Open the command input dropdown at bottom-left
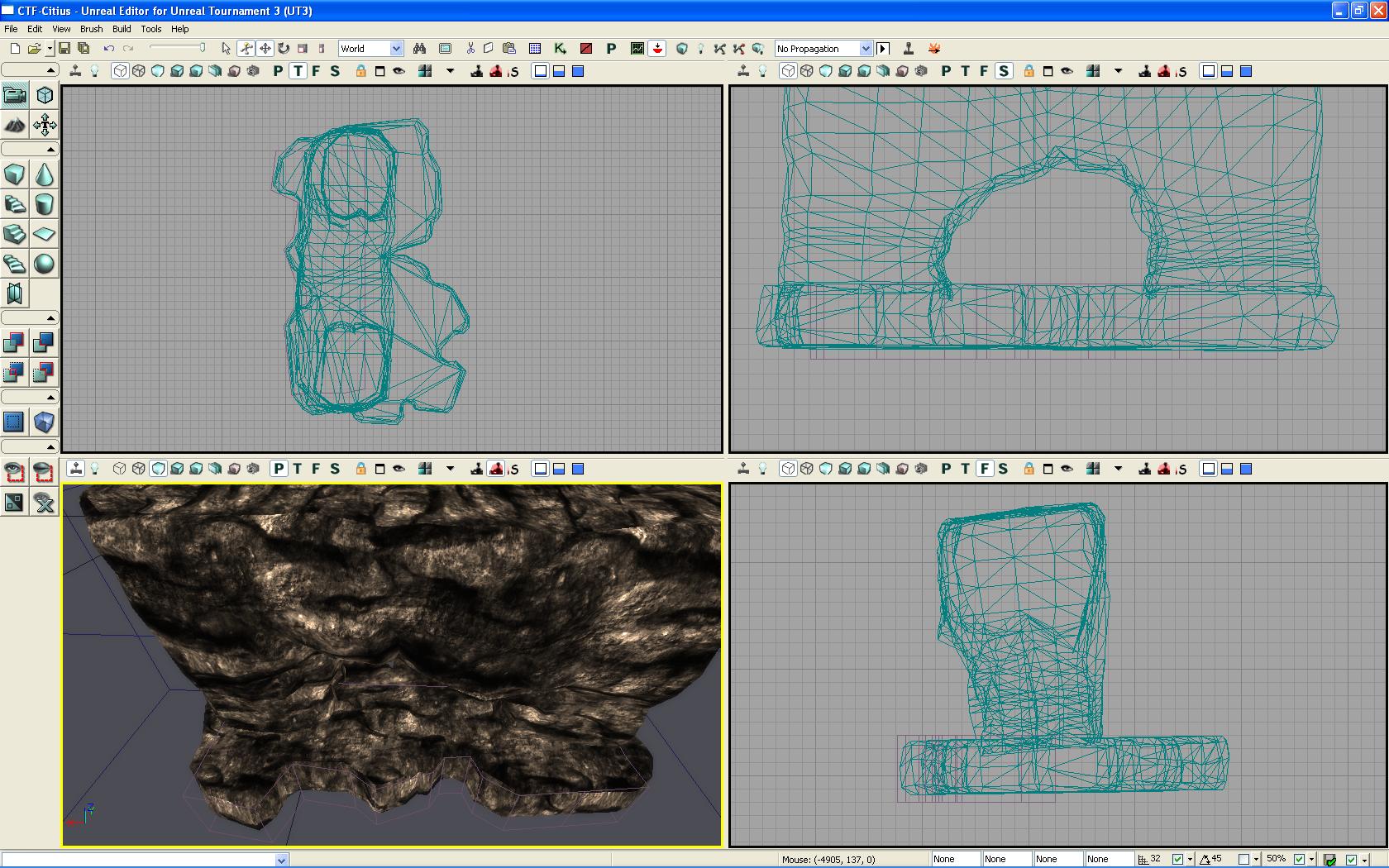The height and width of the screenshot is (868, 1389). pyautogui.click(x=281, y=860)
